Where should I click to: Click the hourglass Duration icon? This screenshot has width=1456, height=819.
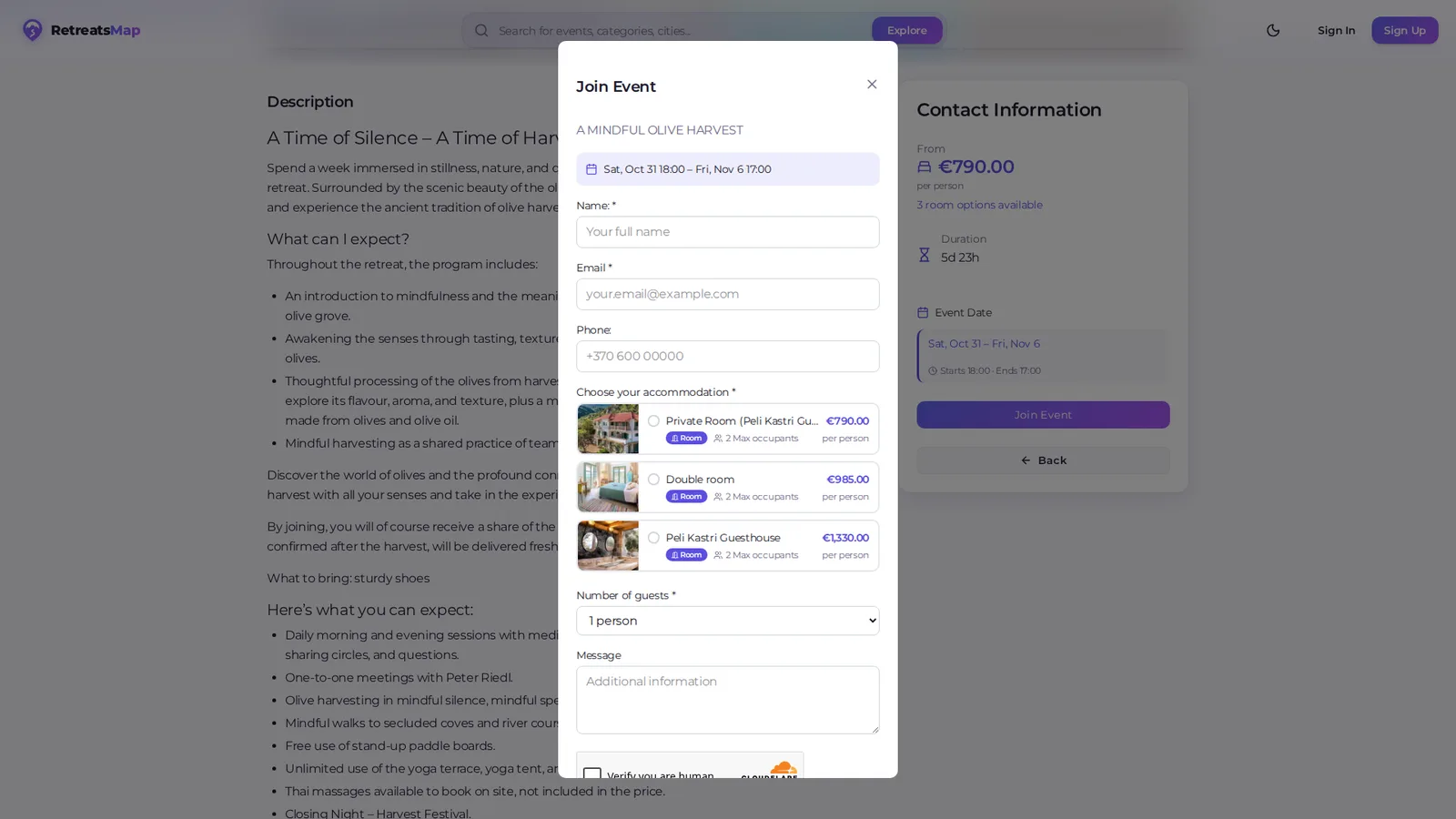(924, 255)
